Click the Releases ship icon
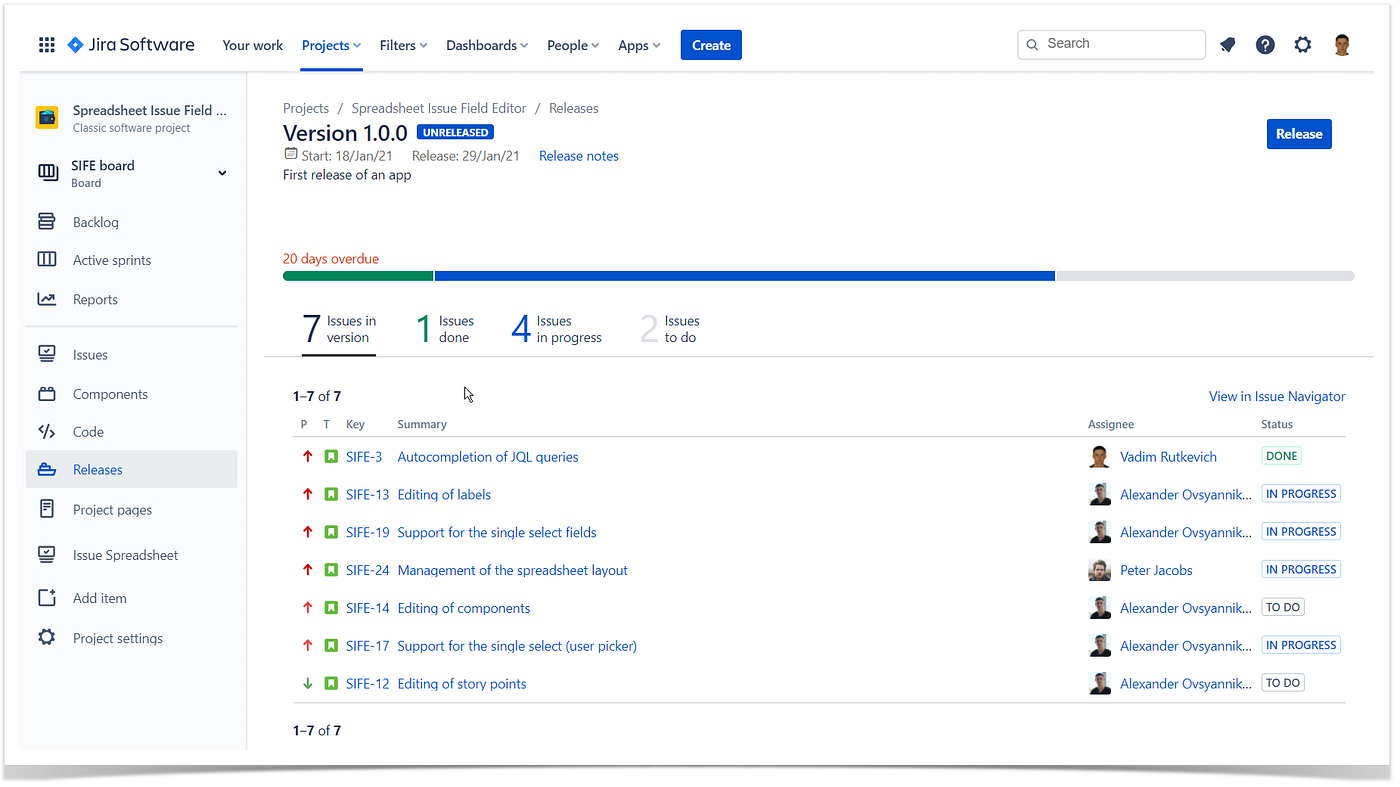Screen dimensions: 1400x787 coord(47,470)
